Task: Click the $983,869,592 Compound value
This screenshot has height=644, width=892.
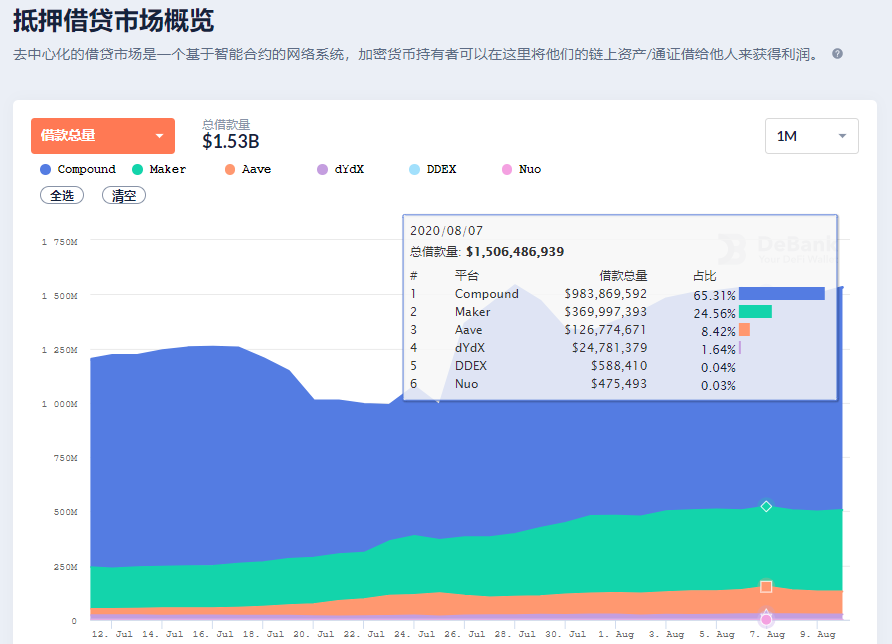Action: [605, 294]
